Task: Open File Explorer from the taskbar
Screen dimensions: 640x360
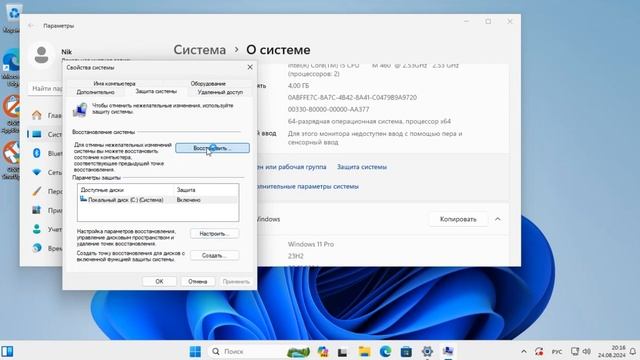Action: pyautogui.click(x=364, y=351)
